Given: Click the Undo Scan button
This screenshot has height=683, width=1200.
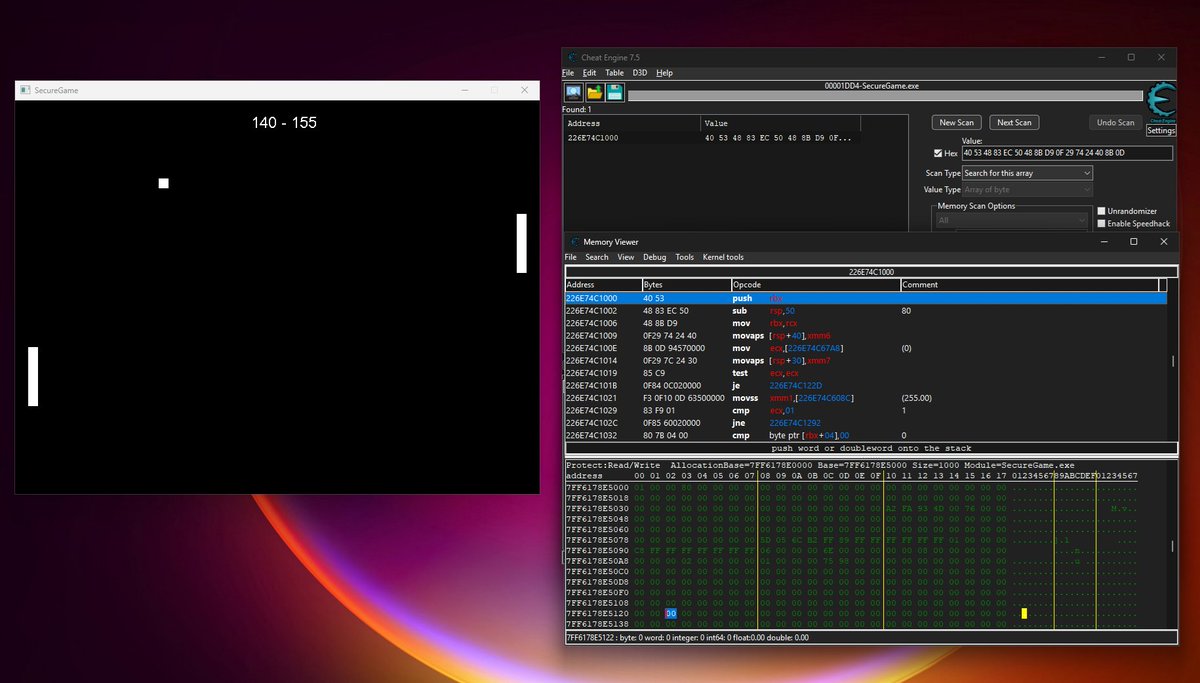Looking at the screenshot, I should 1115,122.
